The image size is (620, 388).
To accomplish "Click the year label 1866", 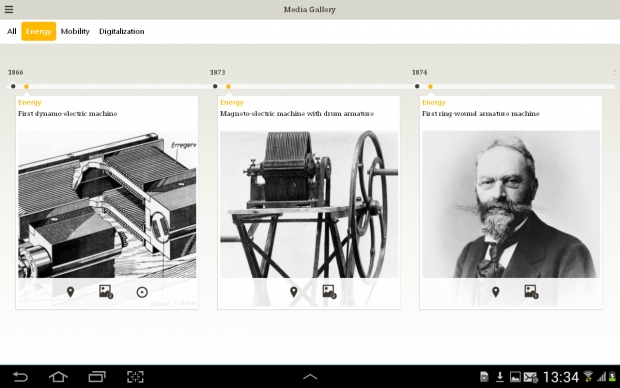I will coord(16,72).
